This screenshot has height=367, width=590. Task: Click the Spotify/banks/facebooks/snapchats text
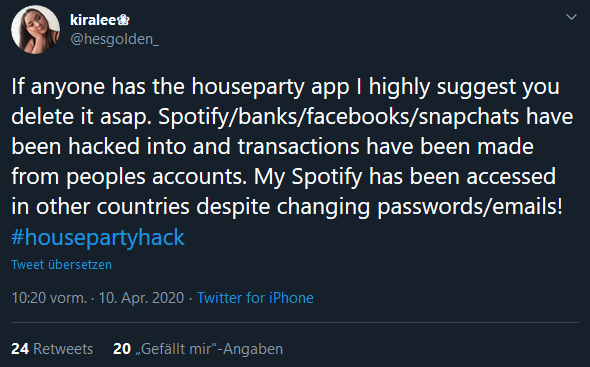coord(339,117)
